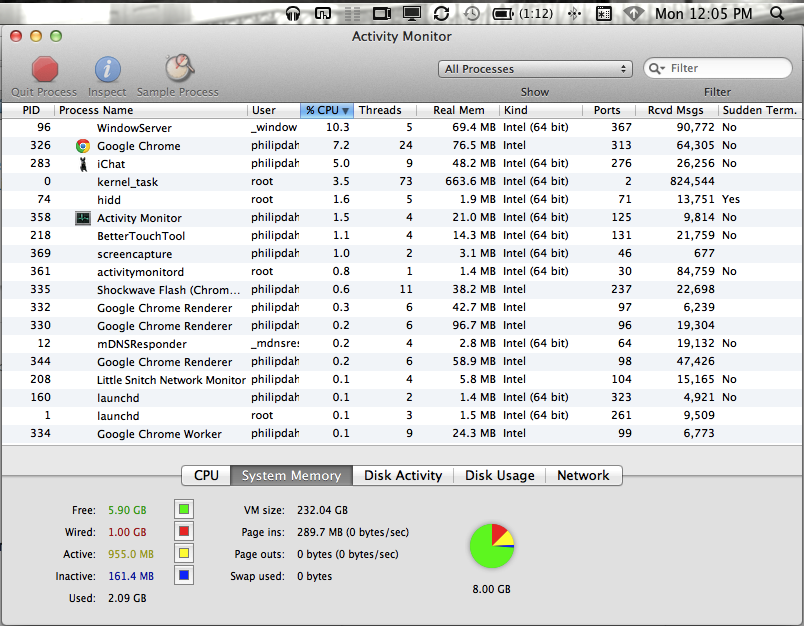Click the sync arrows icon in the menu bar
804x626 pixels.
pyautogui.click(x=441, y=13)
